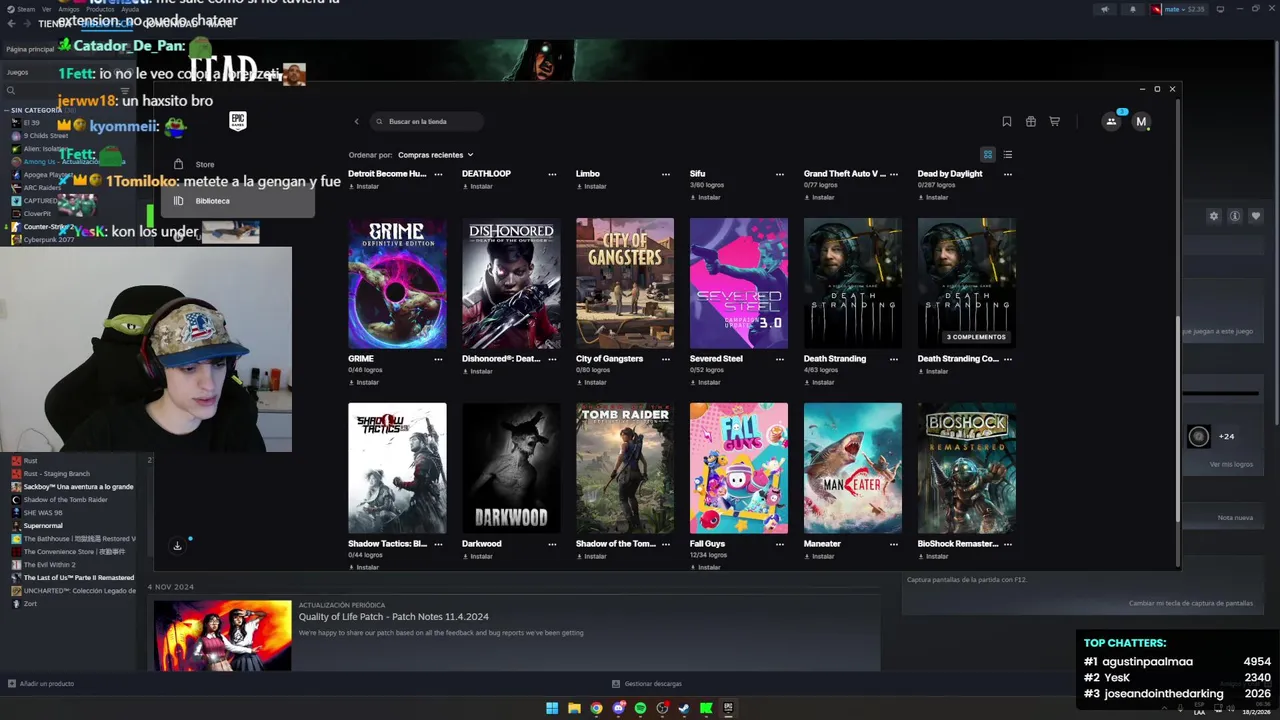Open the Shadow Tactics cover art
This screenshot has width=1280, height=720.
(x=397, y=468)
